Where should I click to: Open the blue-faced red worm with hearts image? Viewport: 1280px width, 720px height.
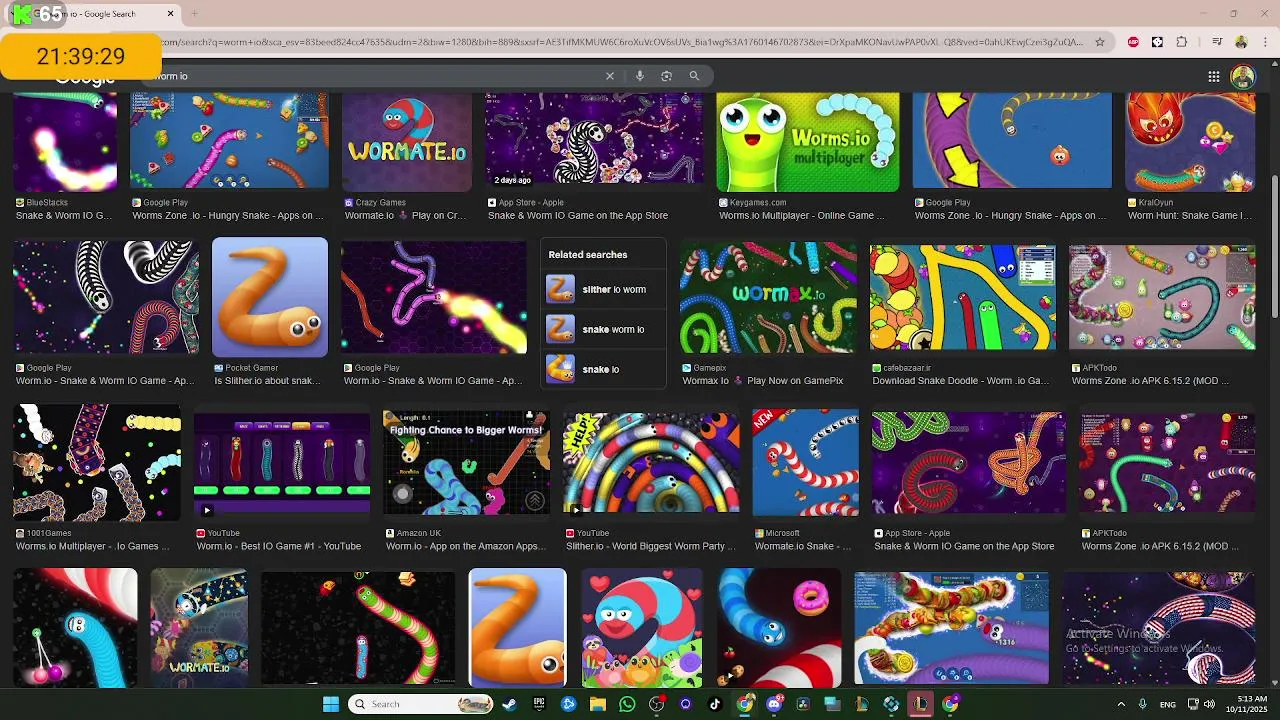point(642,628)
